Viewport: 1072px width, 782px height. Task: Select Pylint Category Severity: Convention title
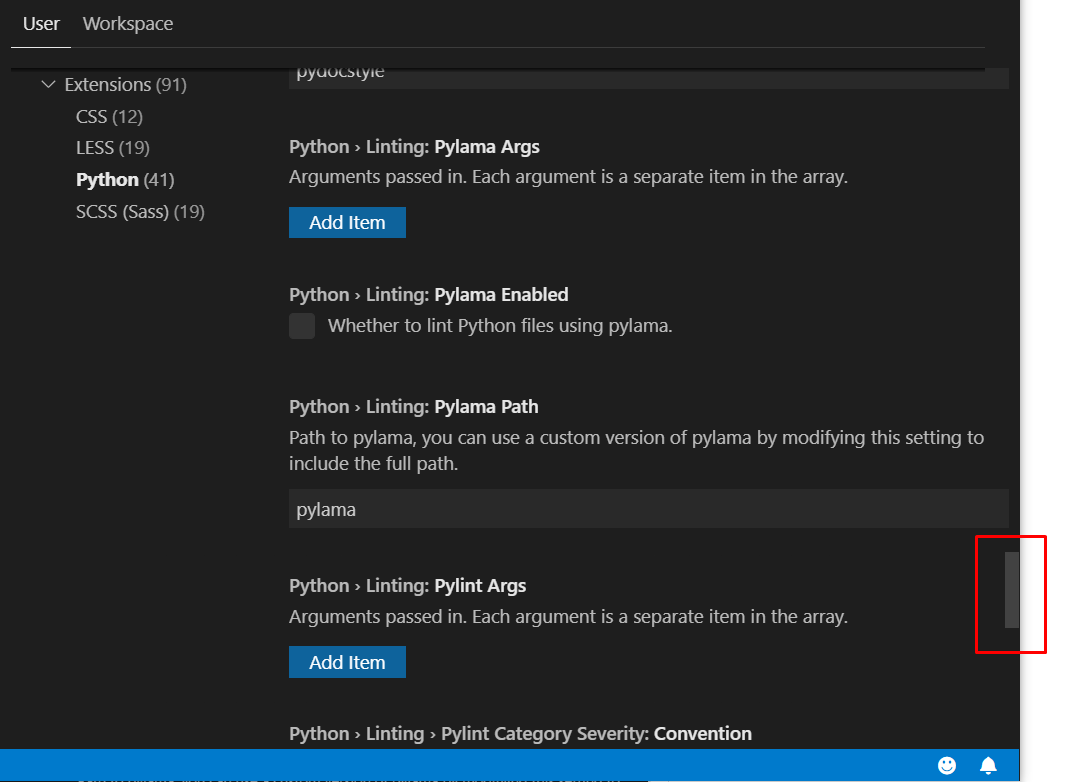tap(520, 733)
